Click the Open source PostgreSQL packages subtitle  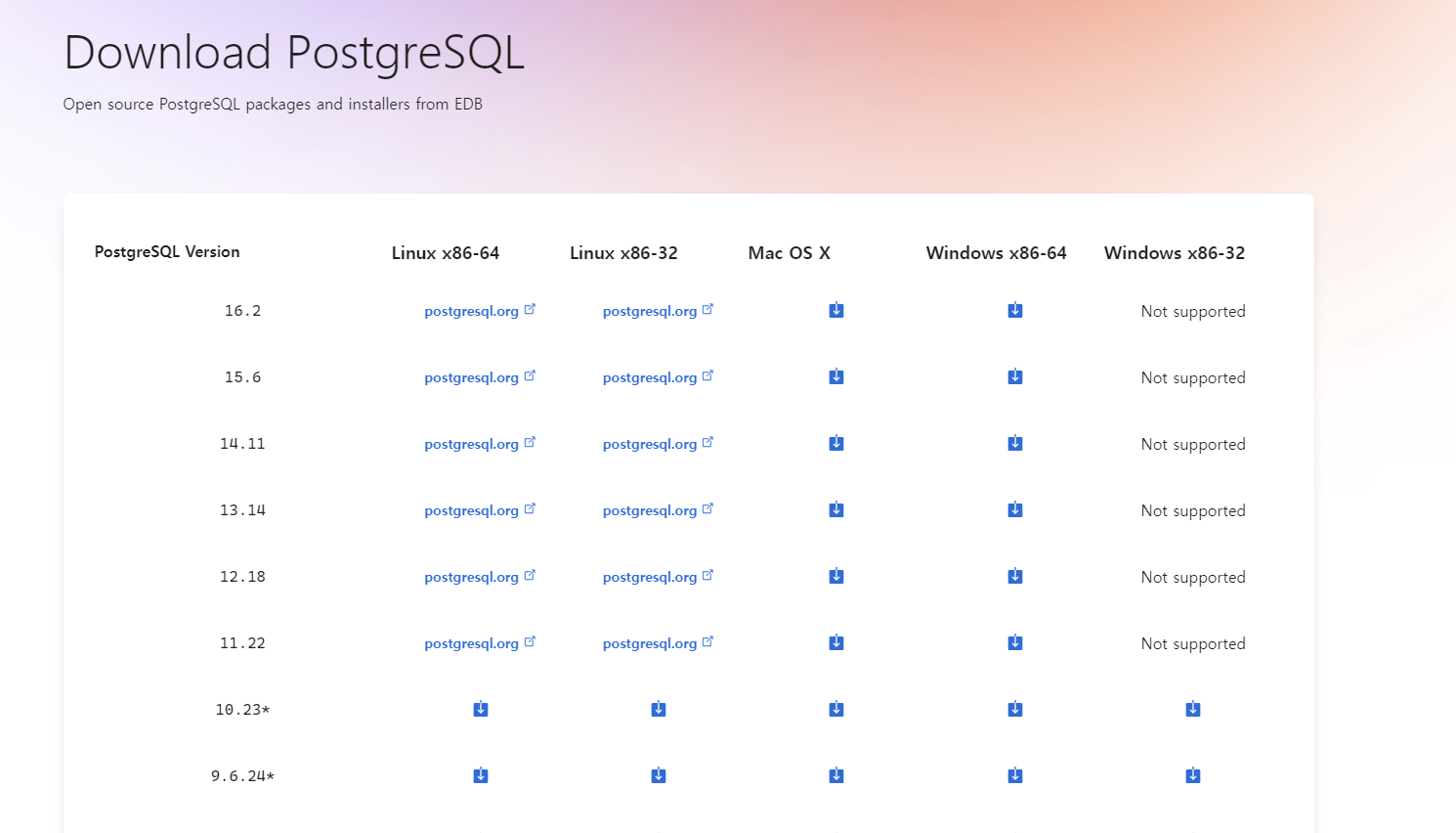pos(273,104)
